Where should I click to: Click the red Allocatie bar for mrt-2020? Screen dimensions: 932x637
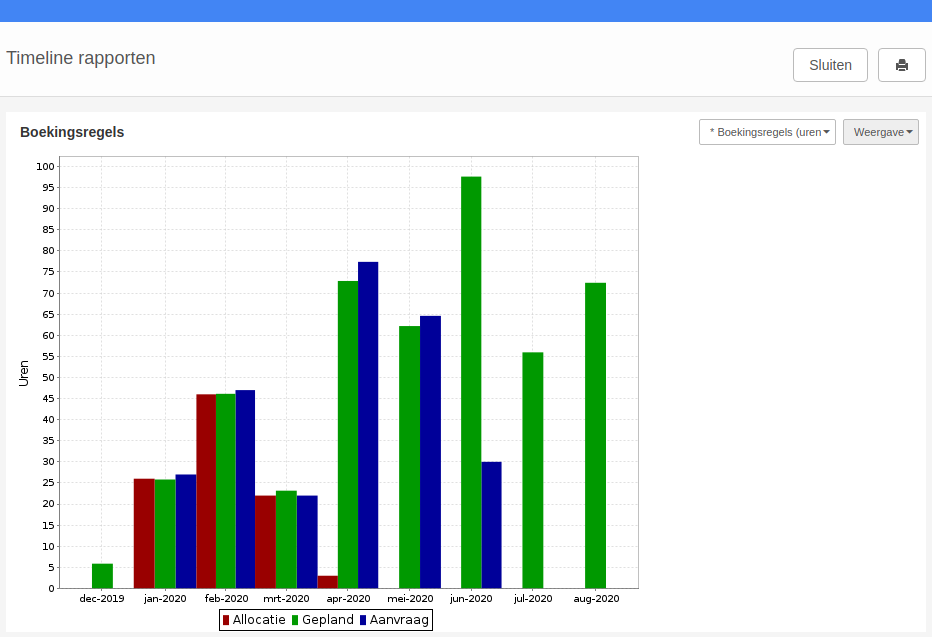click(266, 542)
